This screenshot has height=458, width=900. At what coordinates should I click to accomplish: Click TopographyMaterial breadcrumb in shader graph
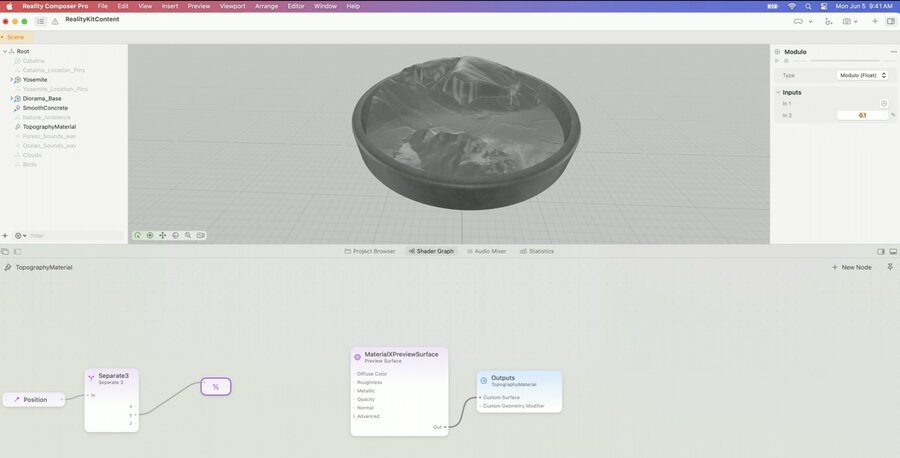pyautogui.click(x=44, y=267)
